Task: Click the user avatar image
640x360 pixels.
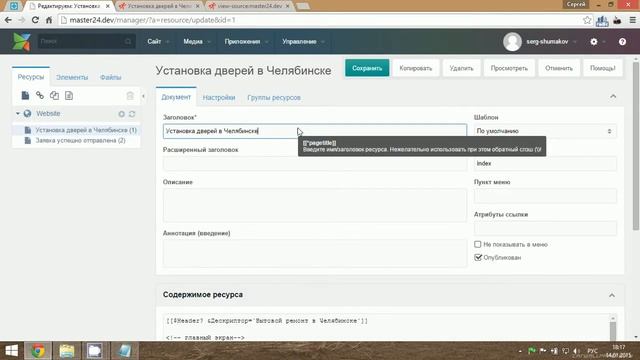Action: (x=512, y=42)
